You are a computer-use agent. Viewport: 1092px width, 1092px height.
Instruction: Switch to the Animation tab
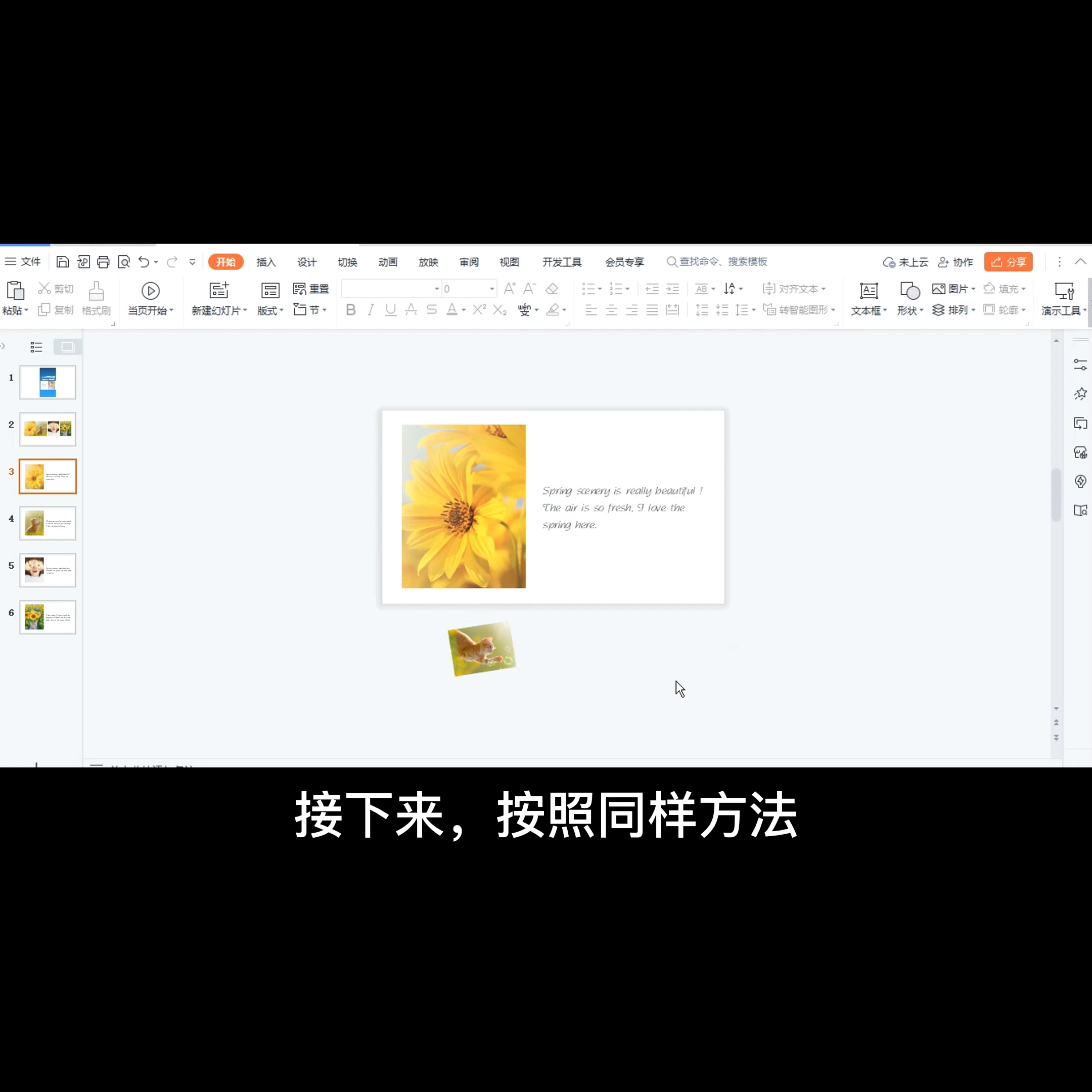(x=388, y=262)
